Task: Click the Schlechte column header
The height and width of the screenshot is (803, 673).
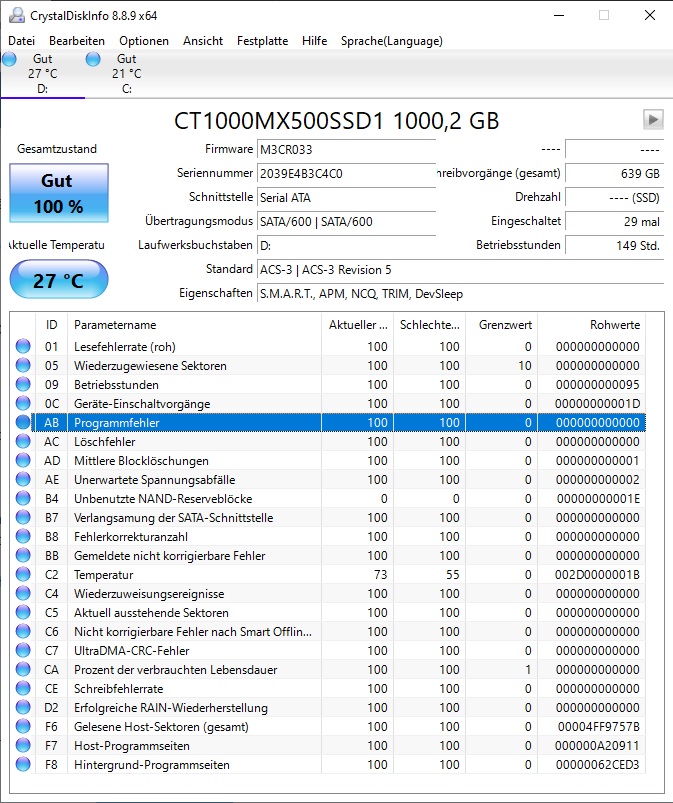Action: coord(429,325)
